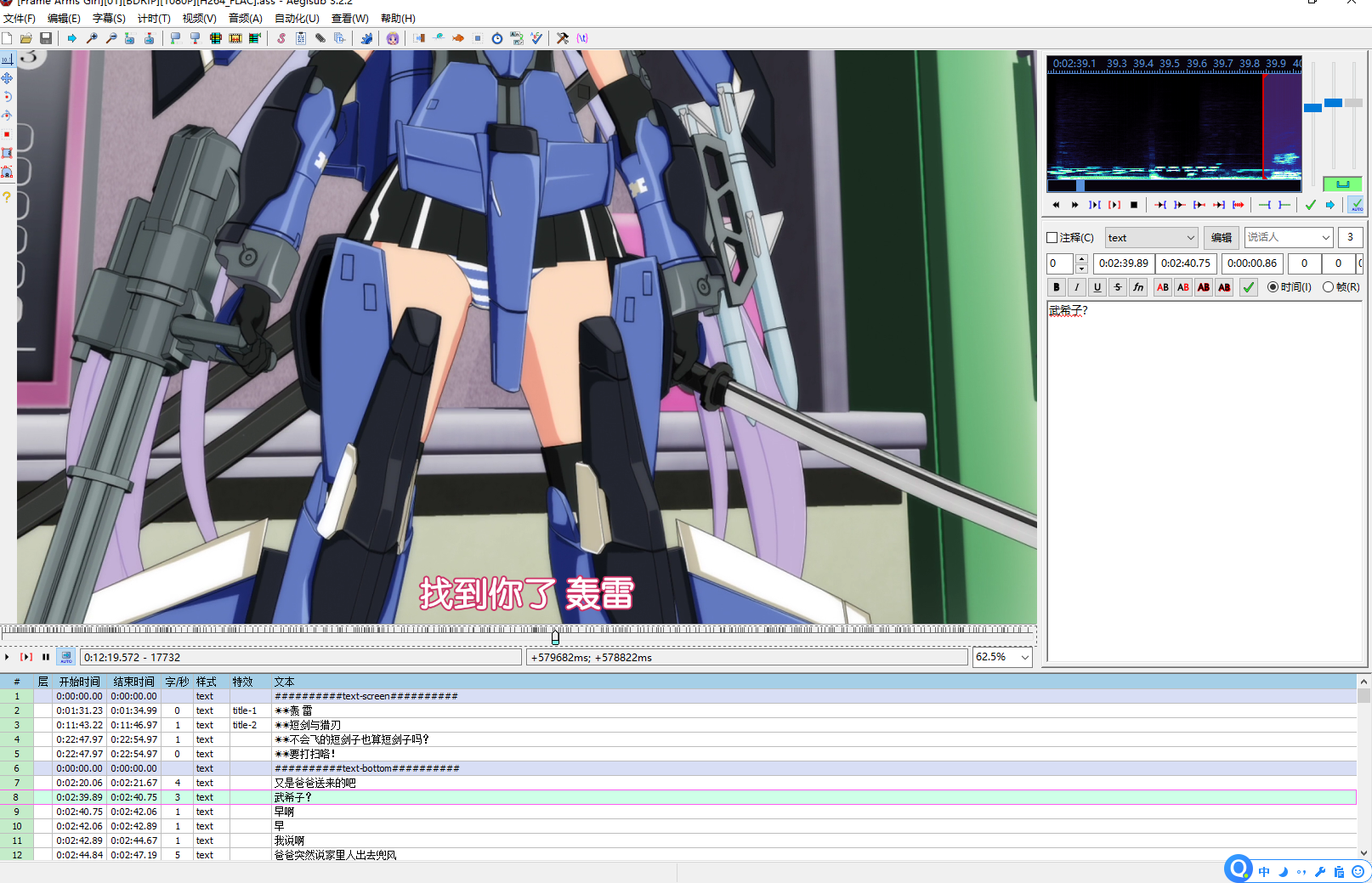Open the Properties clipboard icon
This screenshot has height=883, width=1372.
(301, 38)
